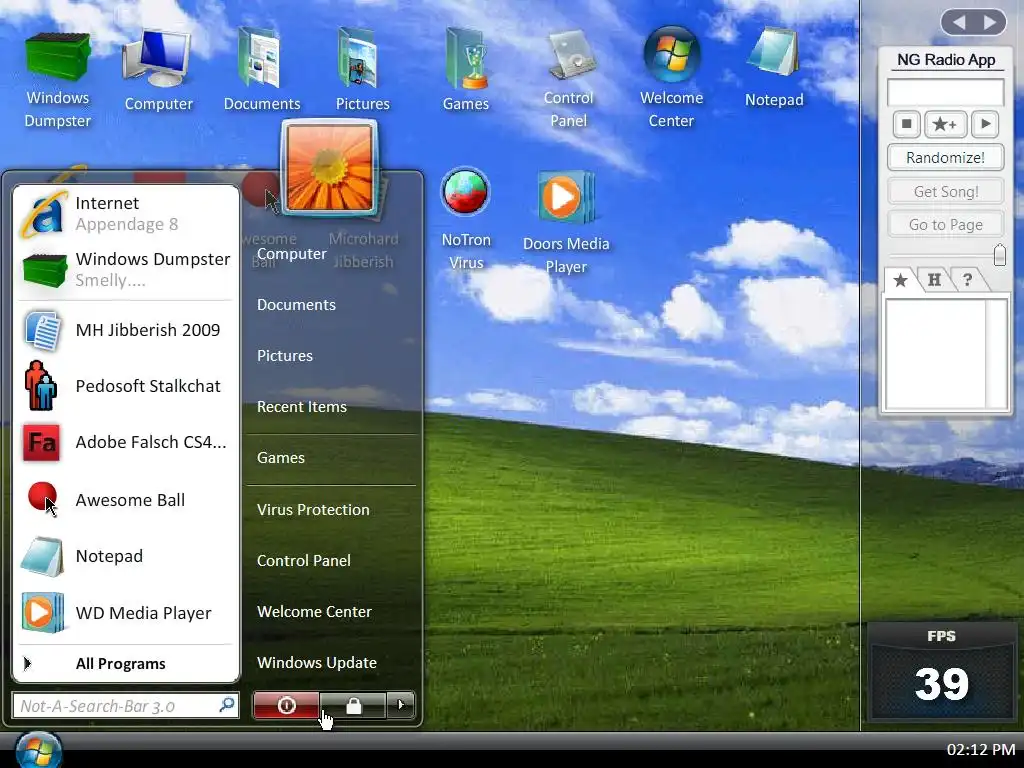Image resolution: width=1024 pixels, height=768 pixels.
Task: Stop playback in NG Radio App
Action: [x=906, y=123]
